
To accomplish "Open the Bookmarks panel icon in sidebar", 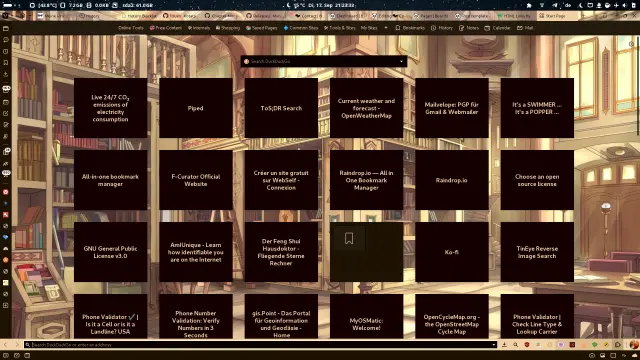I will point(6,62).
